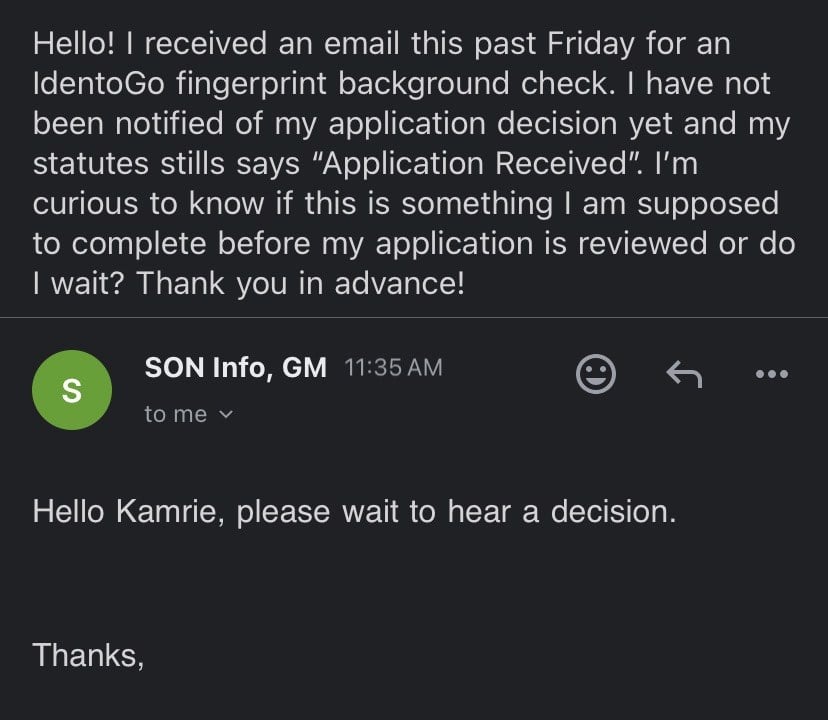This screenshot has height=720, width=828.
Task: Open the three-dot more options menu
Action: click(x=771, y=374)
